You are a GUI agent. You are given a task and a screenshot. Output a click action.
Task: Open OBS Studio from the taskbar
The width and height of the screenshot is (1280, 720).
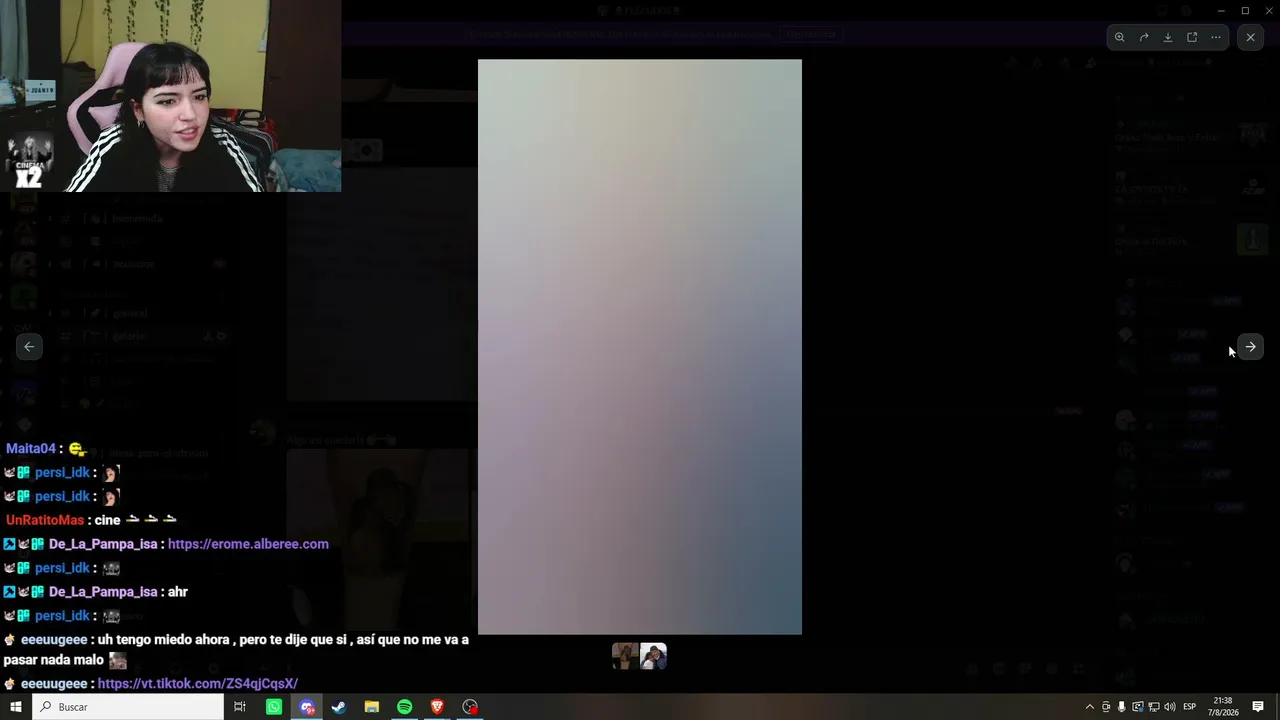coord(470,707)
